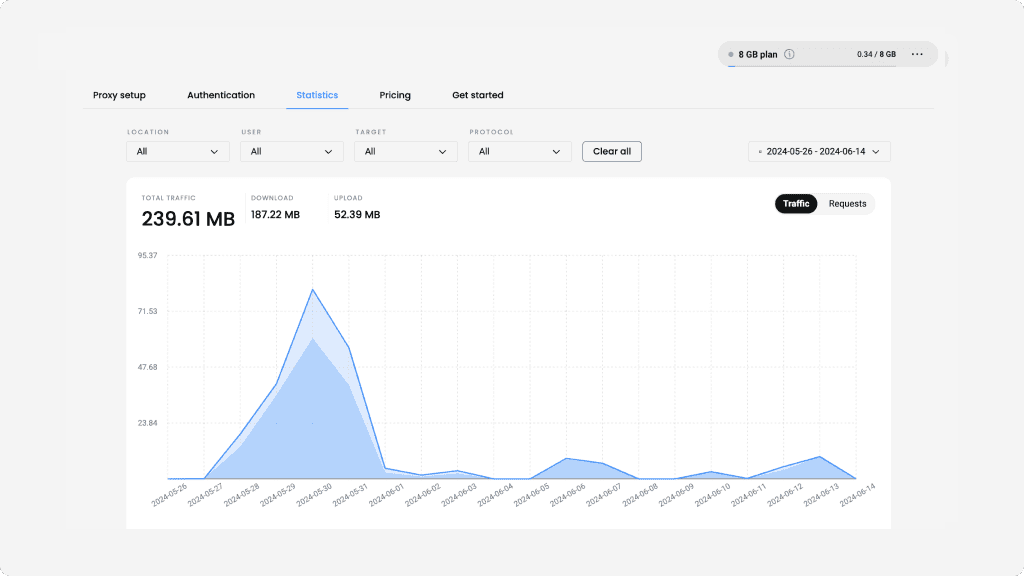This screenshot has height=576, width=1024.
Task: Click the info icon beside 8 GB plan
Action: (x=789, y=54)
